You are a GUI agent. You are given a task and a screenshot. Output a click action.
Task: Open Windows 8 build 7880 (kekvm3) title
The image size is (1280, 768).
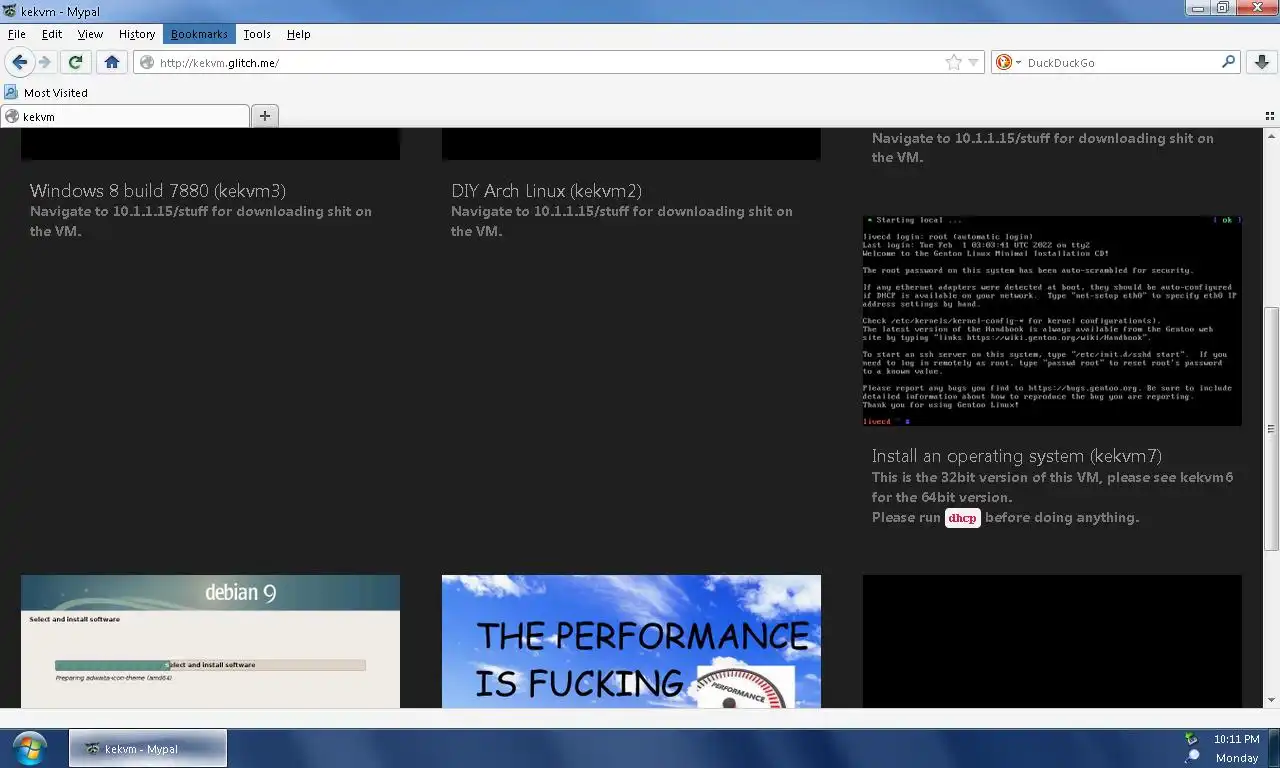[158, 191]
